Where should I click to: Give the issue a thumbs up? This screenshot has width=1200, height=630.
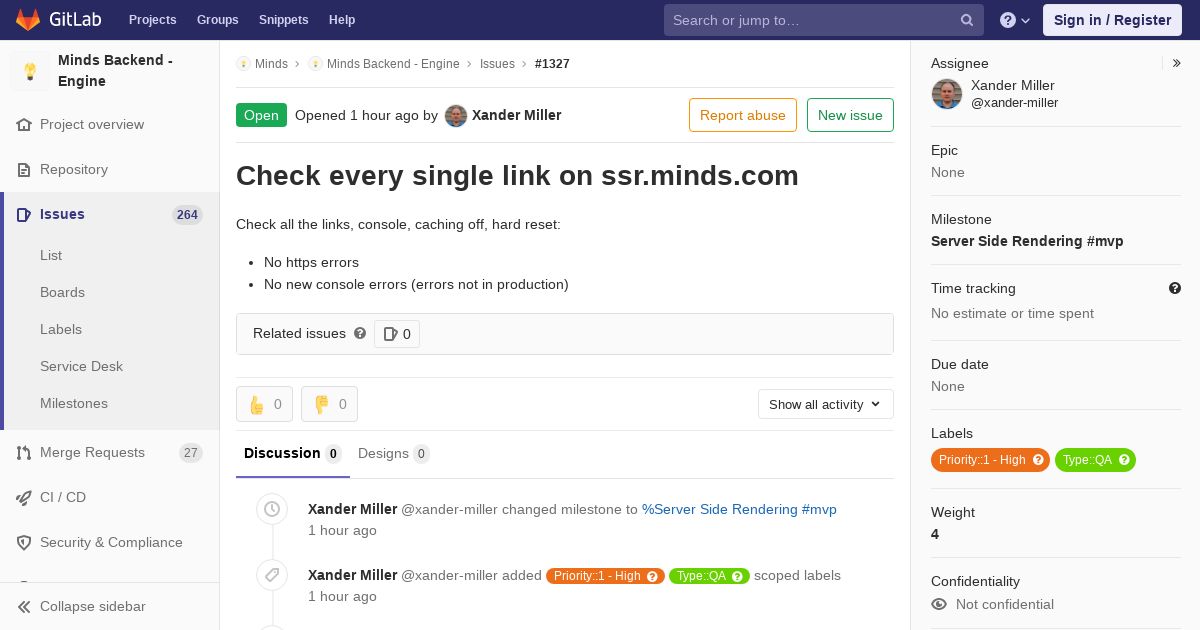coord(264,404)
